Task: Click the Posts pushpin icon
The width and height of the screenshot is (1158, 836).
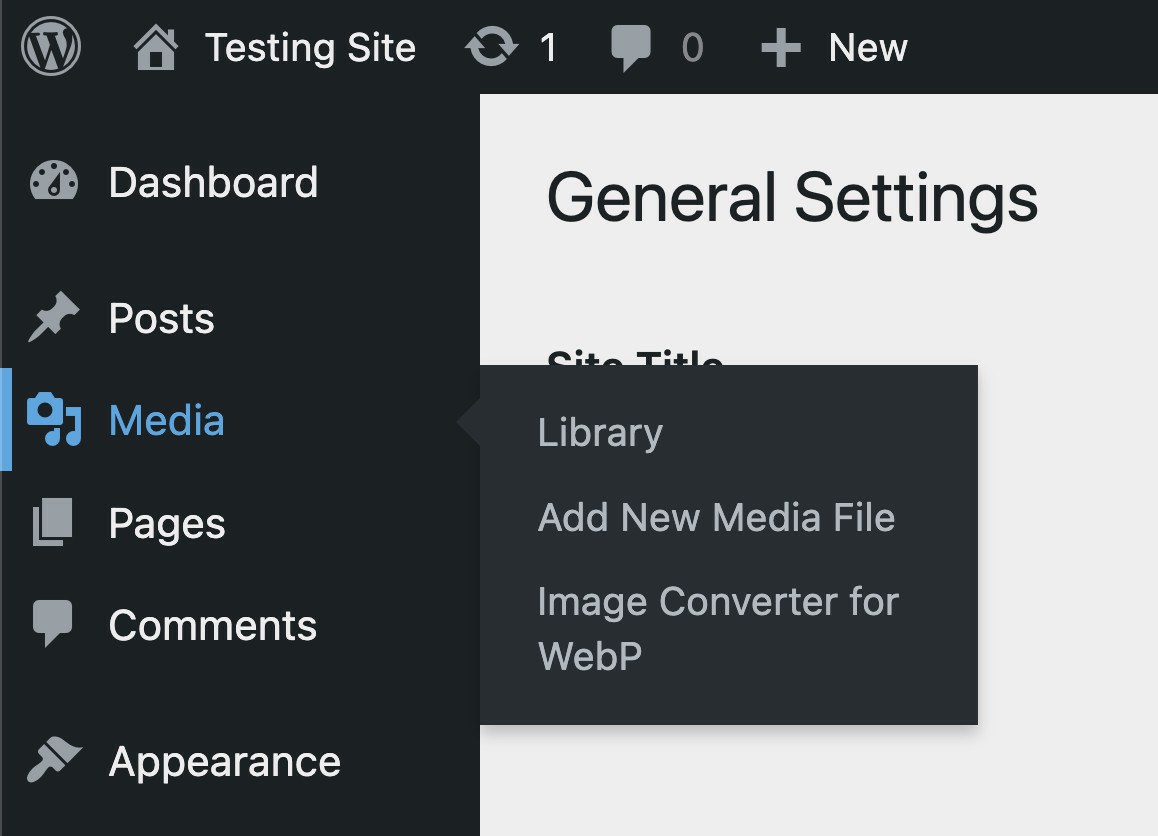Action: click(x=54, y=319)
